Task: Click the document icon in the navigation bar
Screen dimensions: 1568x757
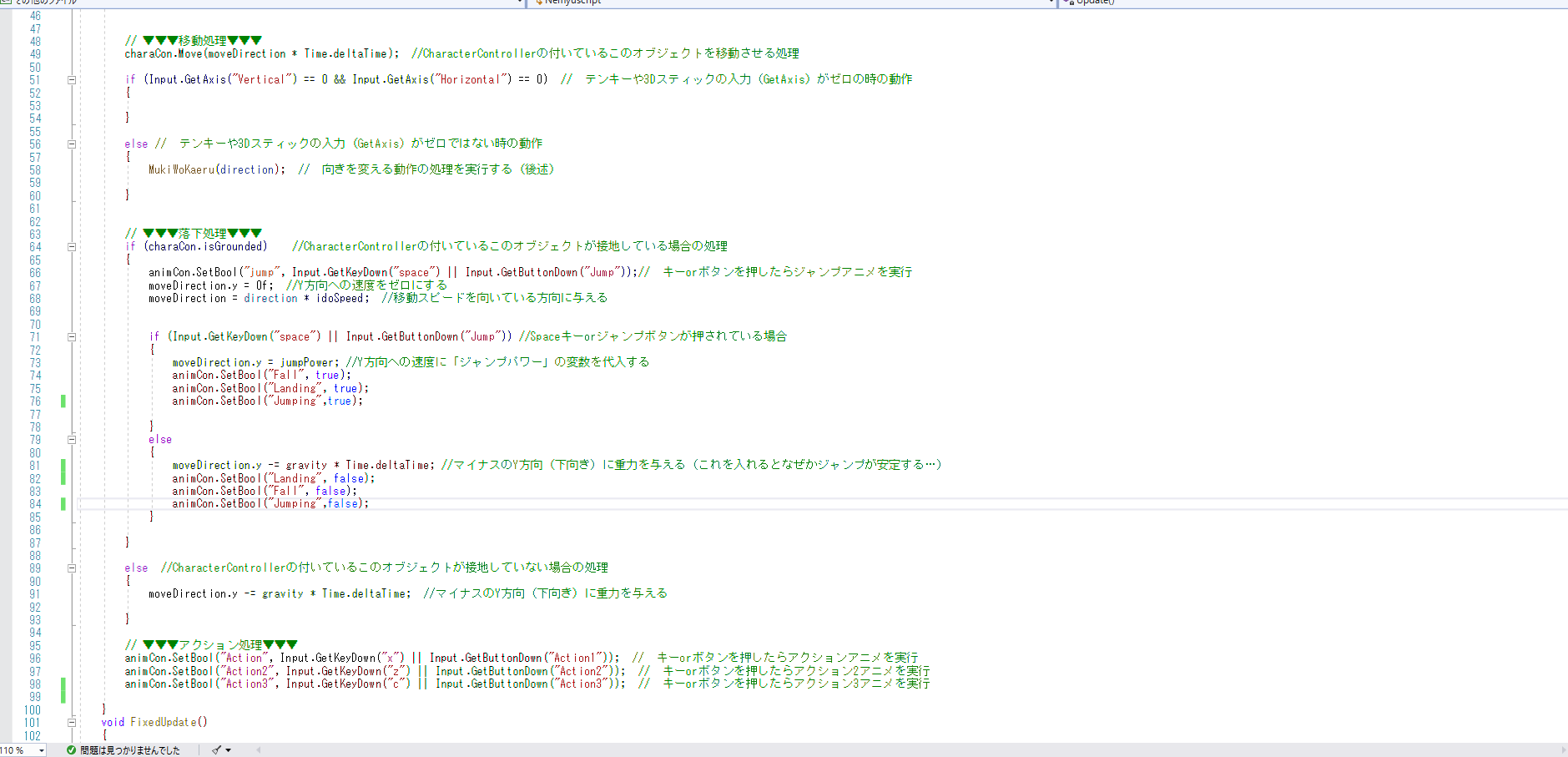Action: [6, 3]
